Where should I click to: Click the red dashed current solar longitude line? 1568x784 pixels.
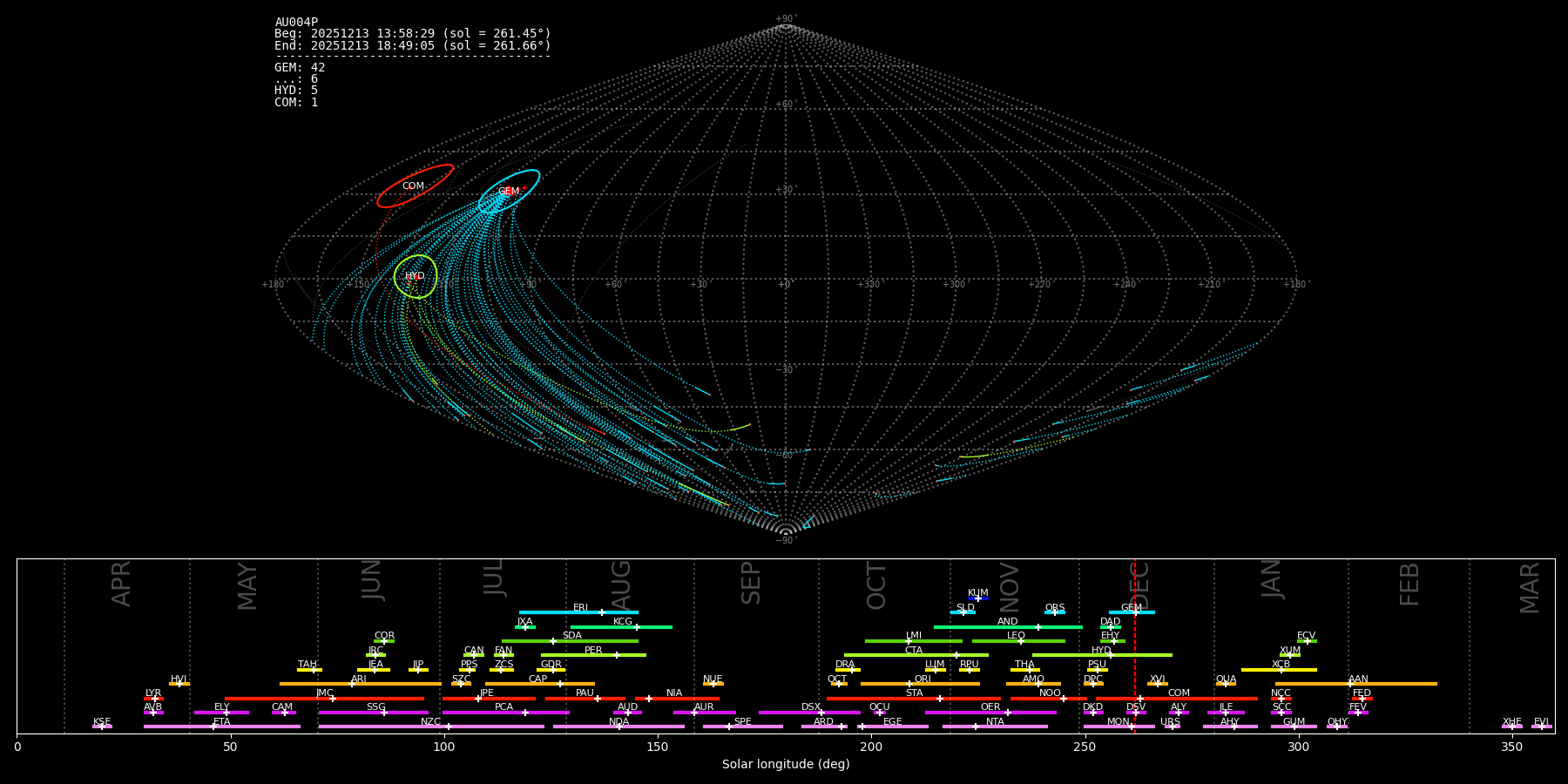pyautogui.click(x=1134, y=645)
